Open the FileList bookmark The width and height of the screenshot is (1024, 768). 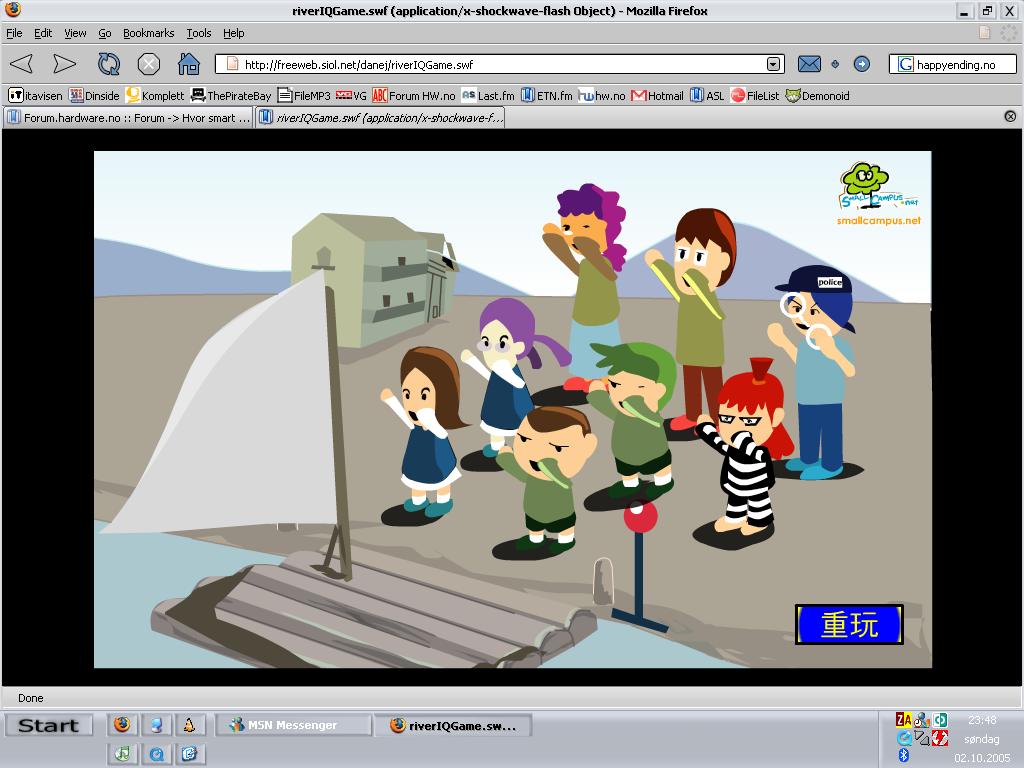[x=755, y=95]
